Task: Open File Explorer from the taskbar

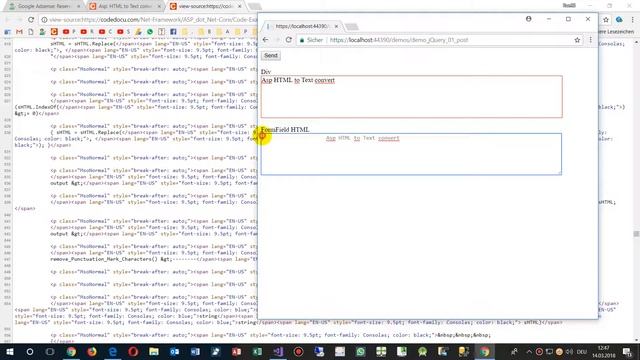Action: [154, 351]
